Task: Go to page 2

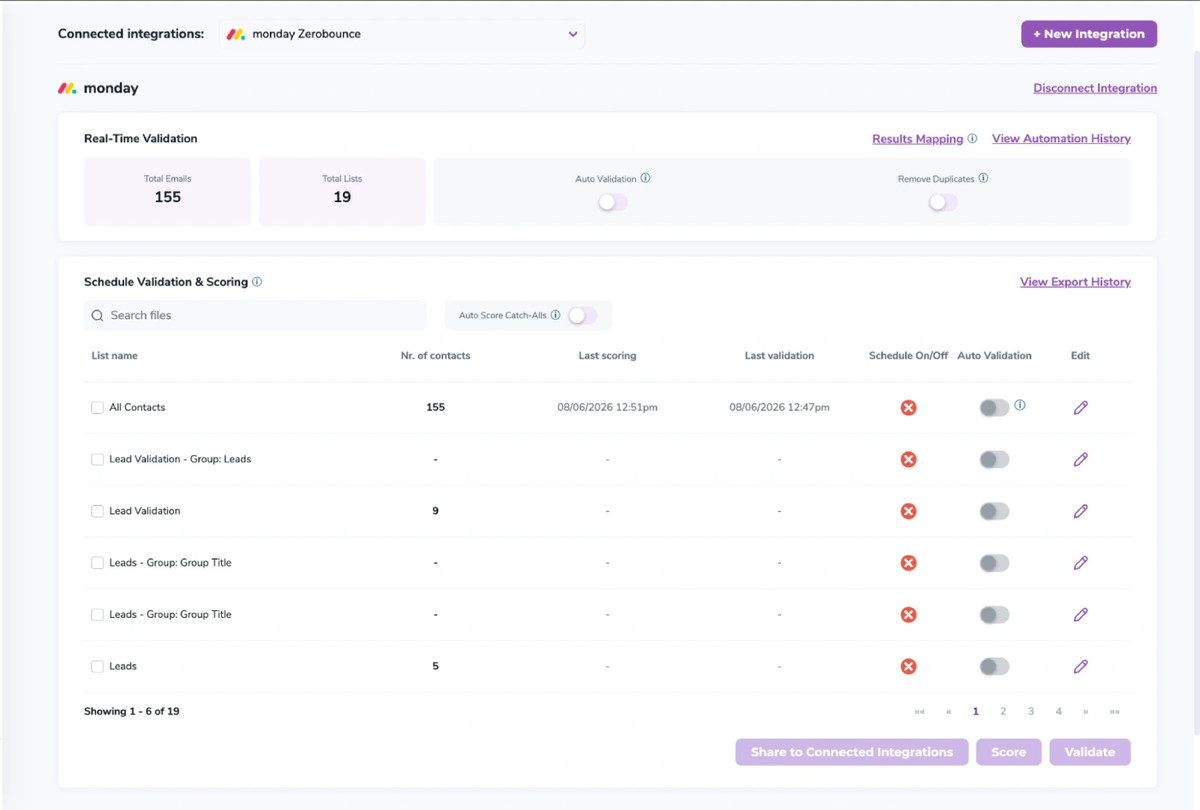Action: pyautogui.click(x=1003, y=712)
